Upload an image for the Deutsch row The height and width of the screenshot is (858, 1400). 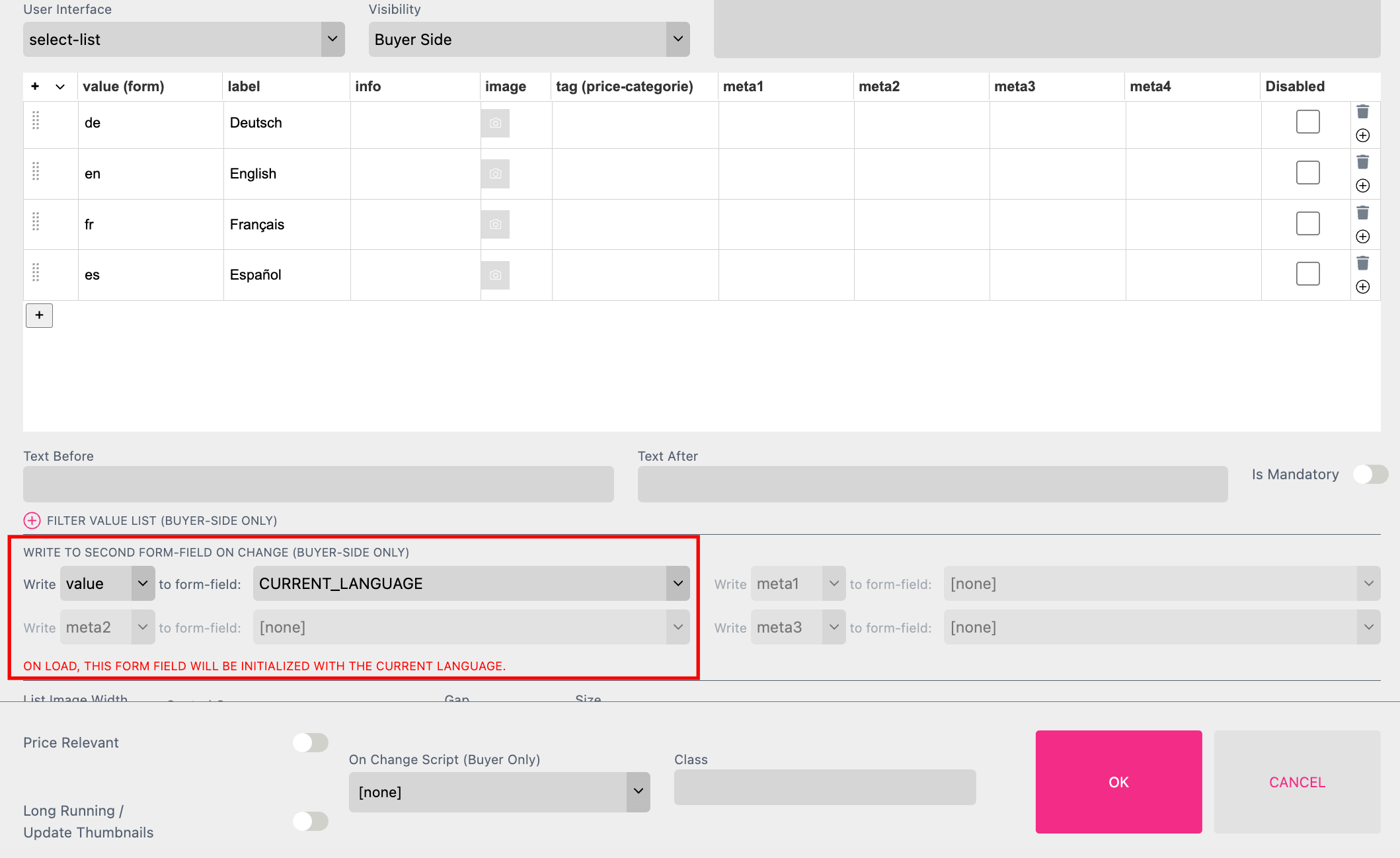pos(495,123)
